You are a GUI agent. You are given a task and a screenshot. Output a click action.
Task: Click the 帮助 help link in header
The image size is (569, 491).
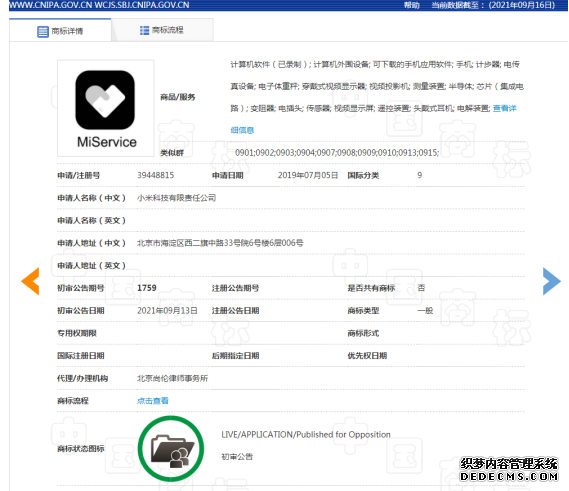[412, 5]
